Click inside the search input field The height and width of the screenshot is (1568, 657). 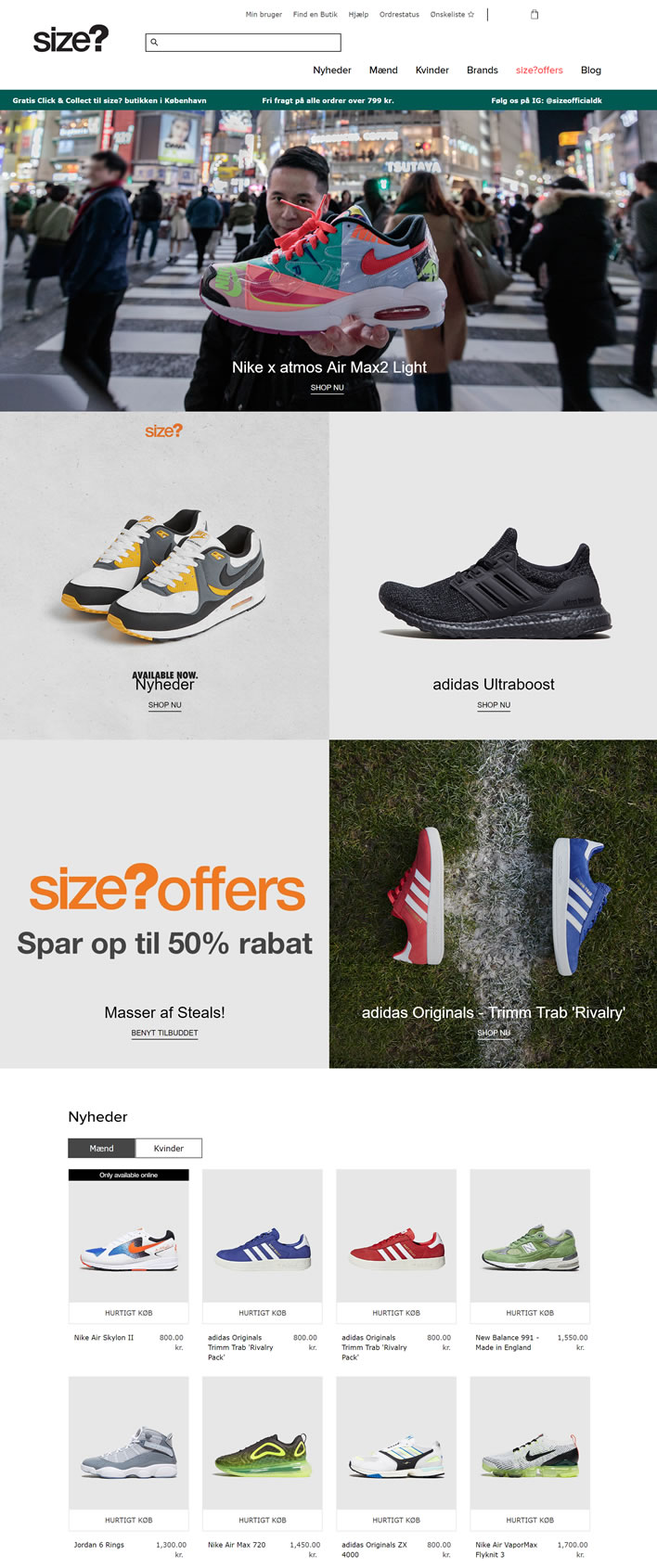243,43
